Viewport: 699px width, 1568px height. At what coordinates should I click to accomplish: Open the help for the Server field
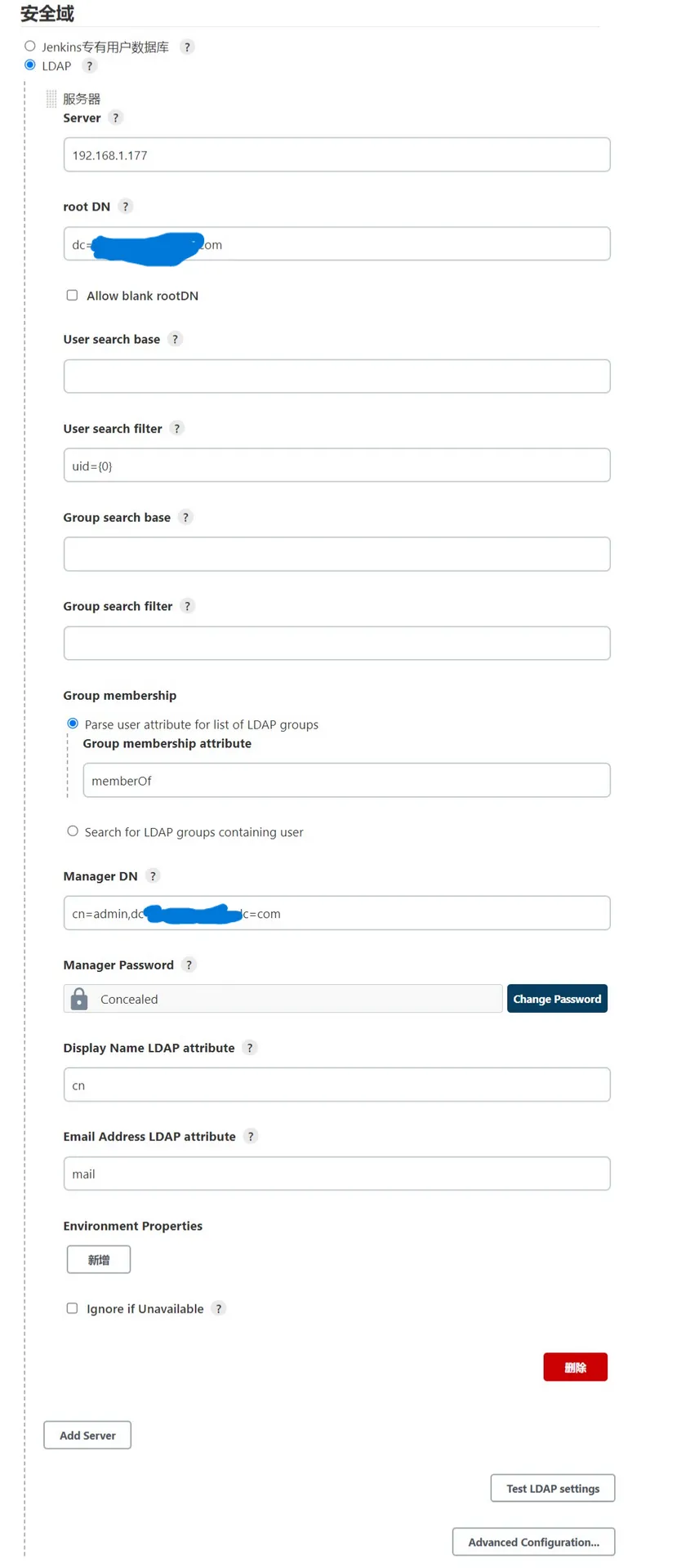[x=115, y=118]
